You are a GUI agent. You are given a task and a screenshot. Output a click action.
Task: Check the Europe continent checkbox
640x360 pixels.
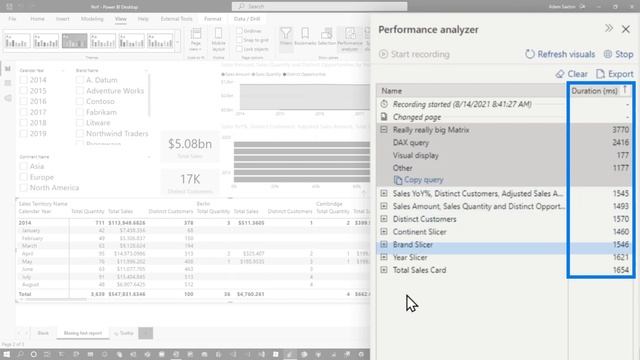[x=24, y=177]
